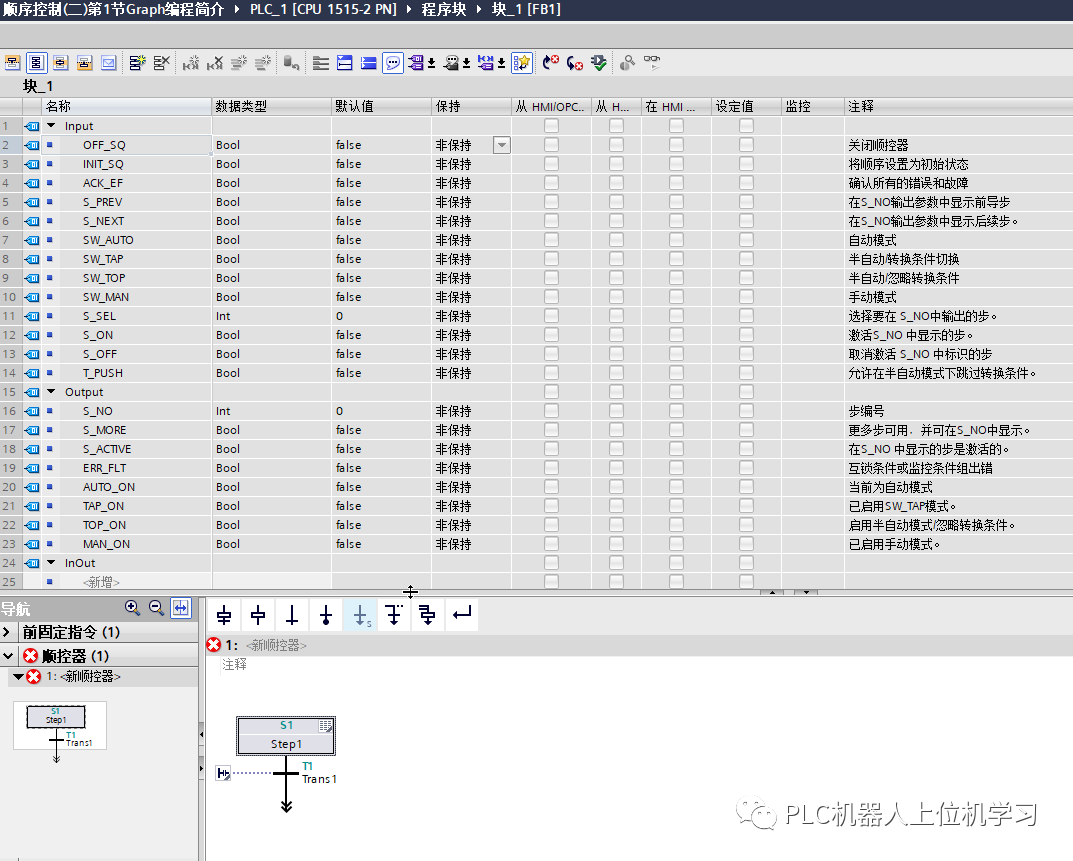The image size is (1073, 861).
Task: Click the zoom-in magnifier in navigation panel
Action: click(133, 608)
